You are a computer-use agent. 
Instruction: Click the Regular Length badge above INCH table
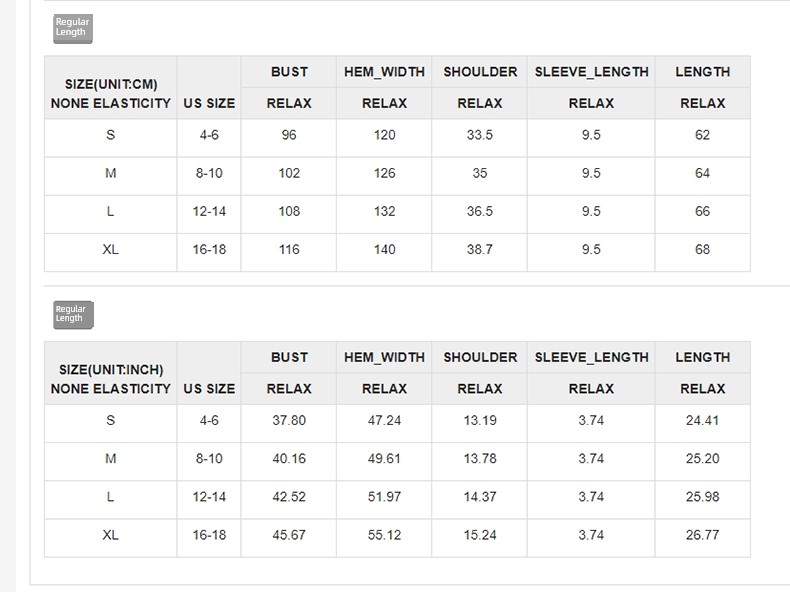74,315
